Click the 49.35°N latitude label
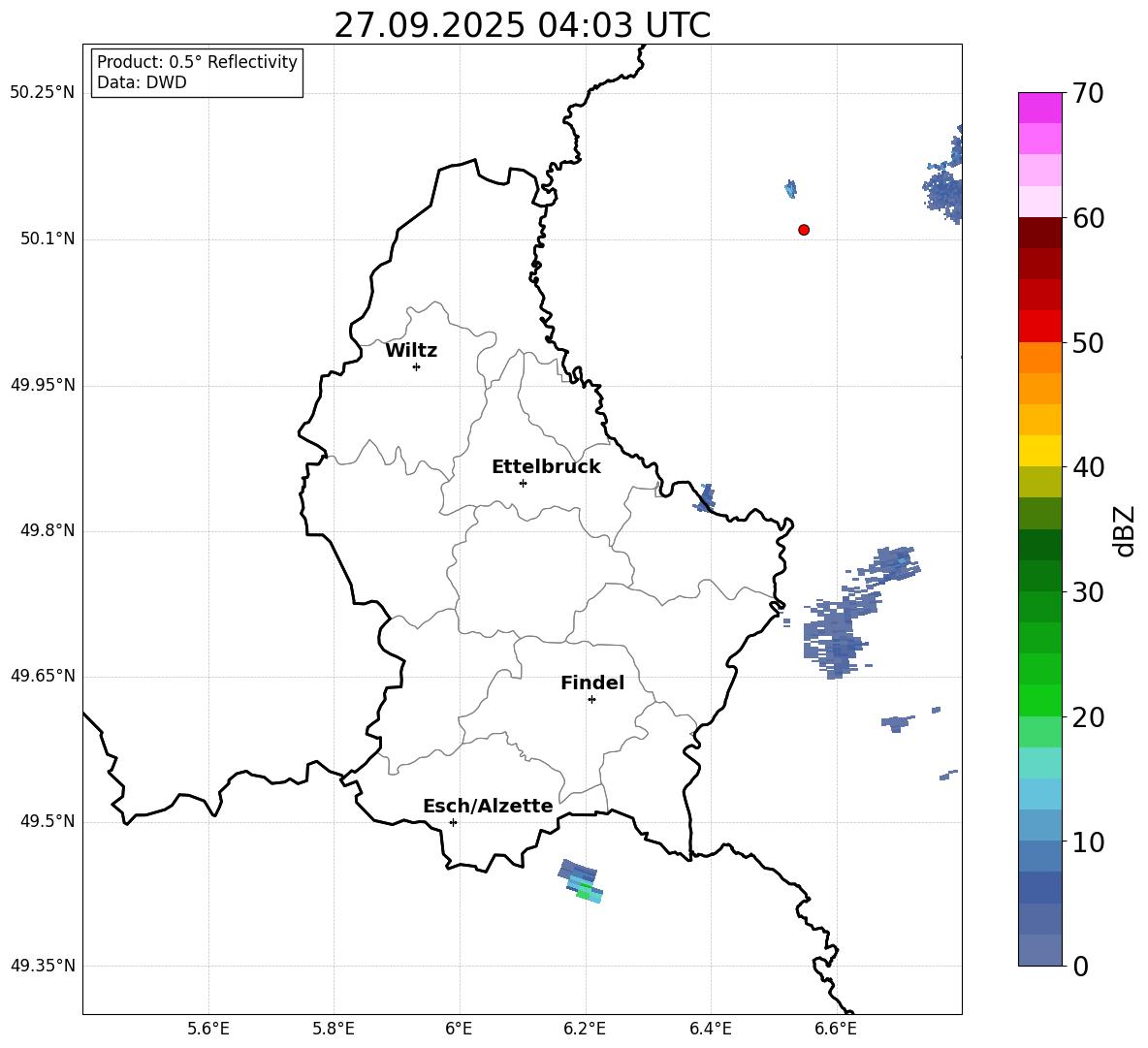 pos(42,966)
